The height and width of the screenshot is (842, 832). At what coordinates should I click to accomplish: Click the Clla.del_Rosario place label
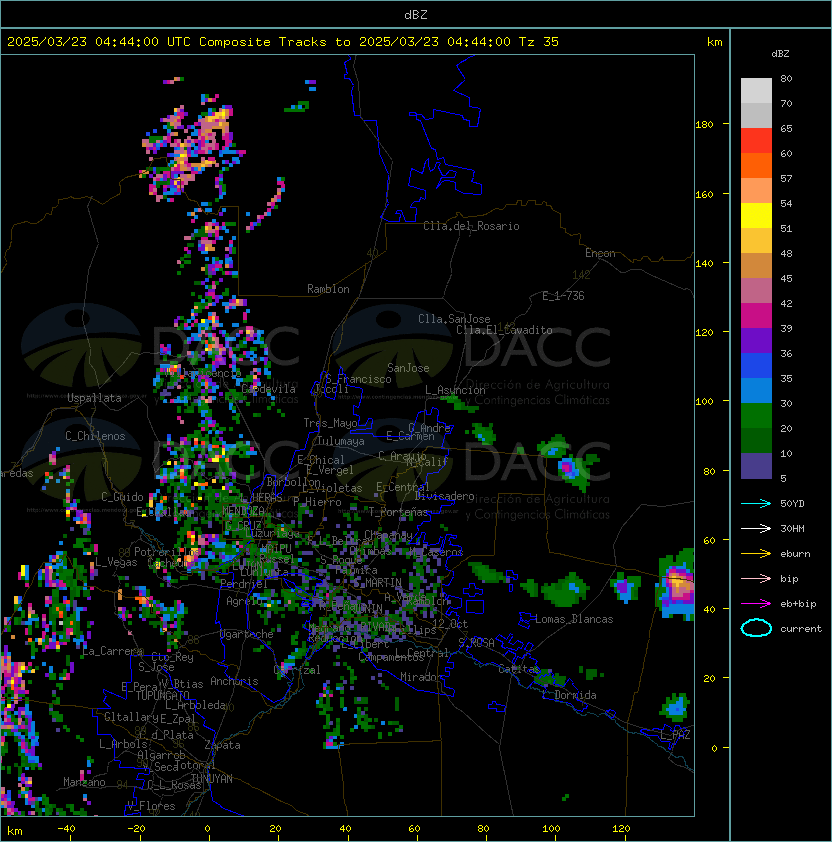[471, 226]
